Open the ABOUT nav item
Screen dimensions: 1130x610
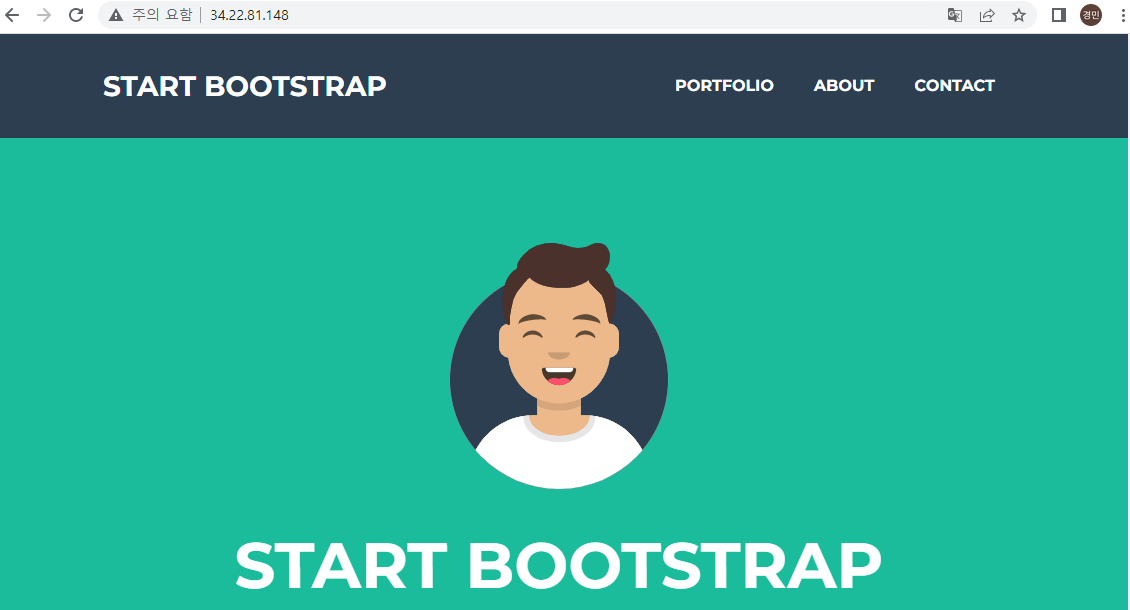844,86
